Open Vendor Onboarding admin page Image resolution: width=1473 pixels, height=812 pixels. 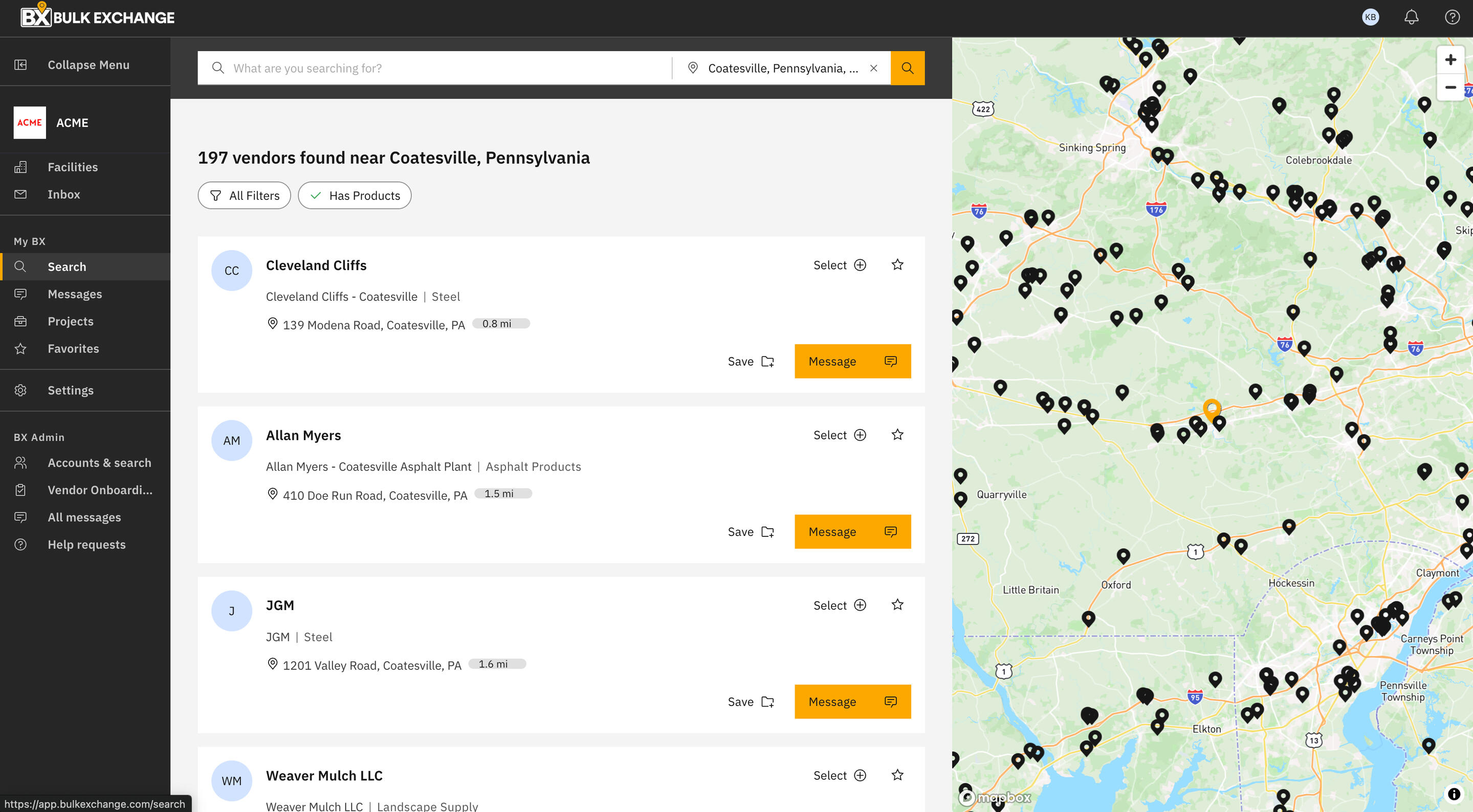[85, 490]
